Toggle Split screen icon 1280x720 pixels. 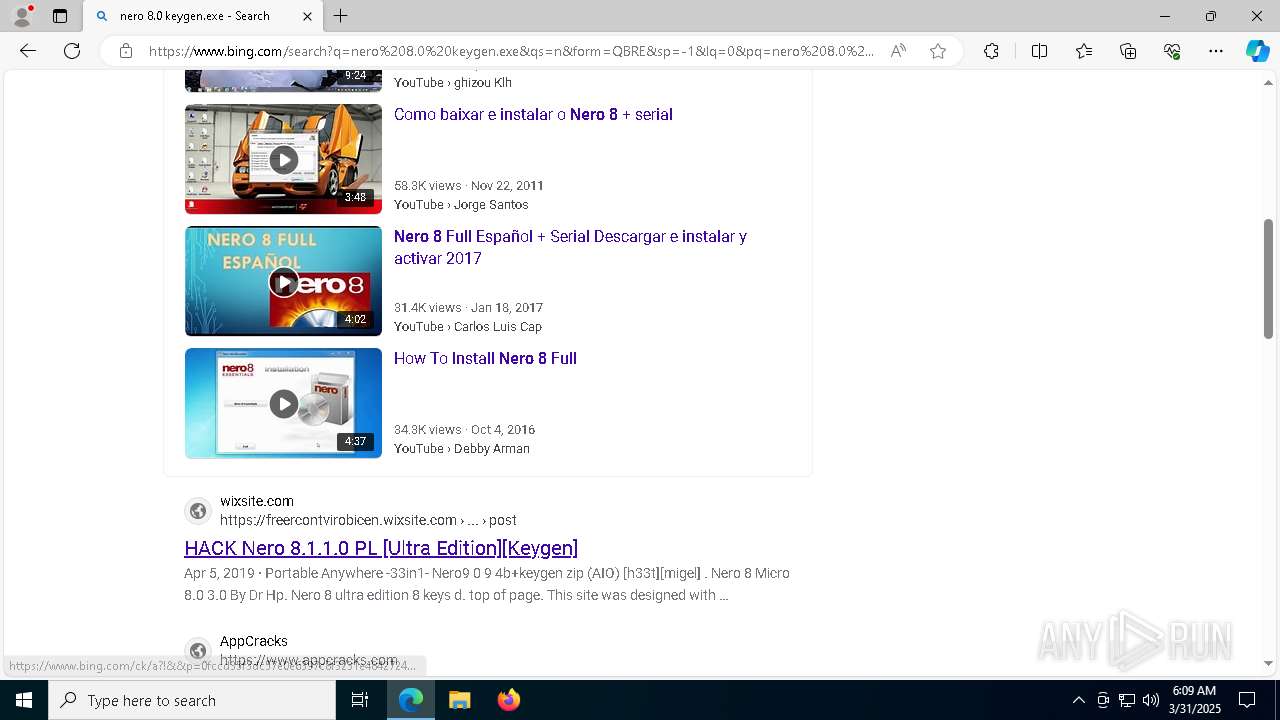(x=1039, y=51)
